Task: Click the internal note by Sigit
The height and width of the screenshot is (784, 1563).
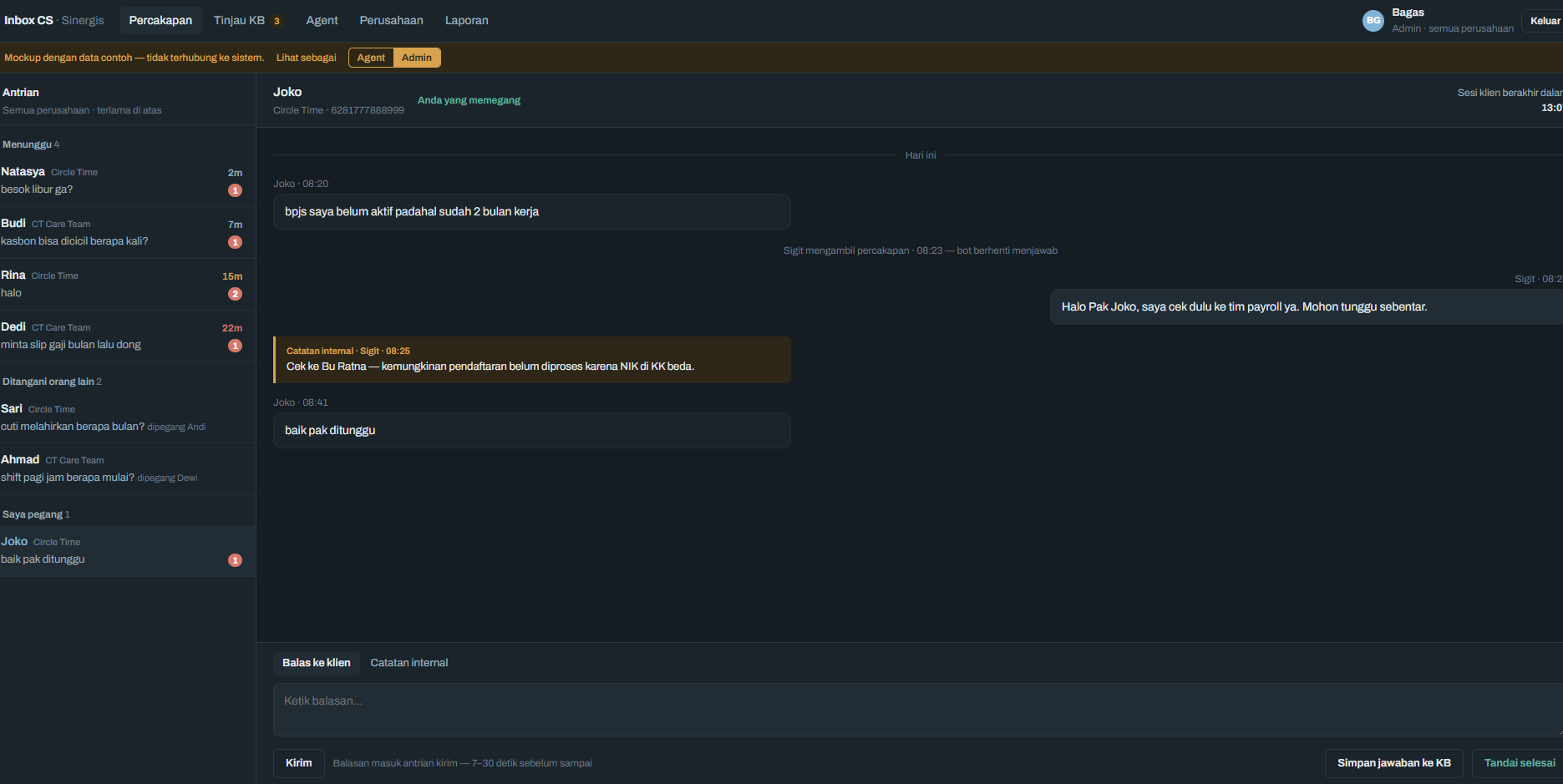Action: 532,360
